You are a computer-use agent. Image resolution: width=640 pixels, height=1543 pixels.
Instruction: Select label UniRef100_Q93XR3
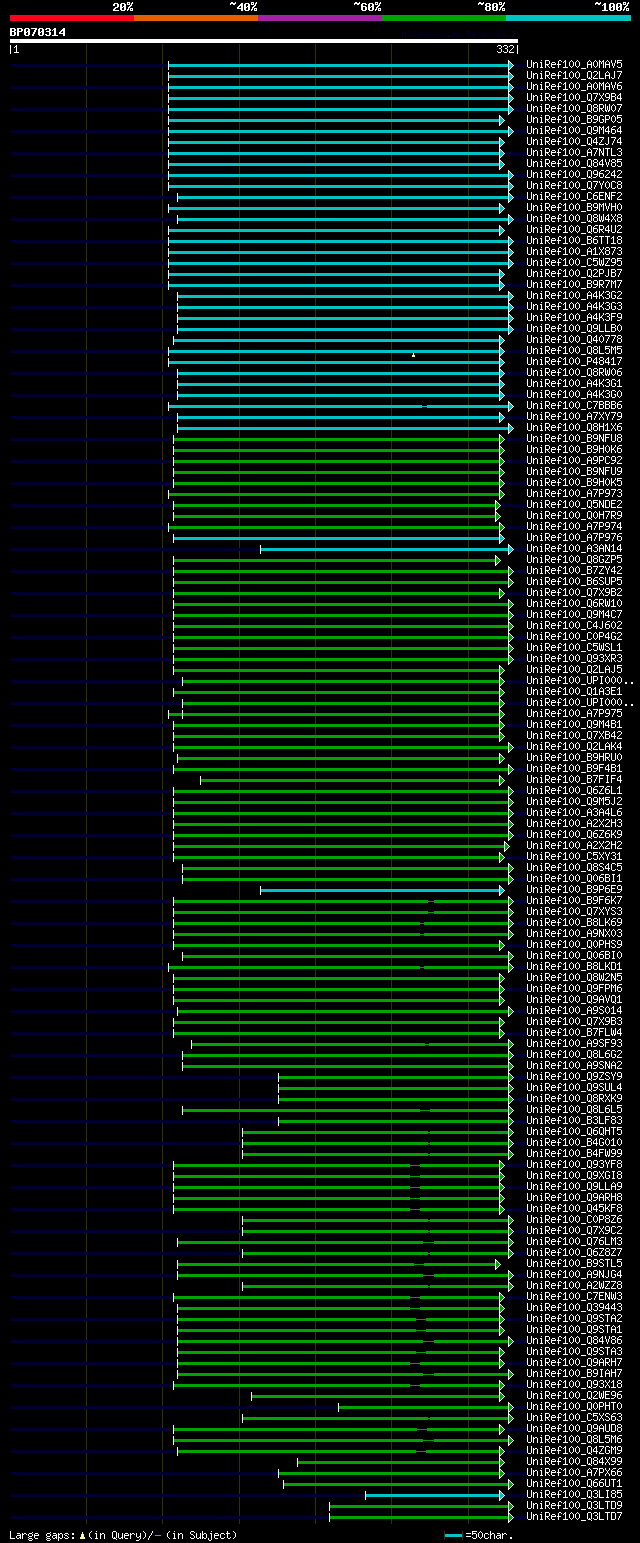(x=574, y=658)
